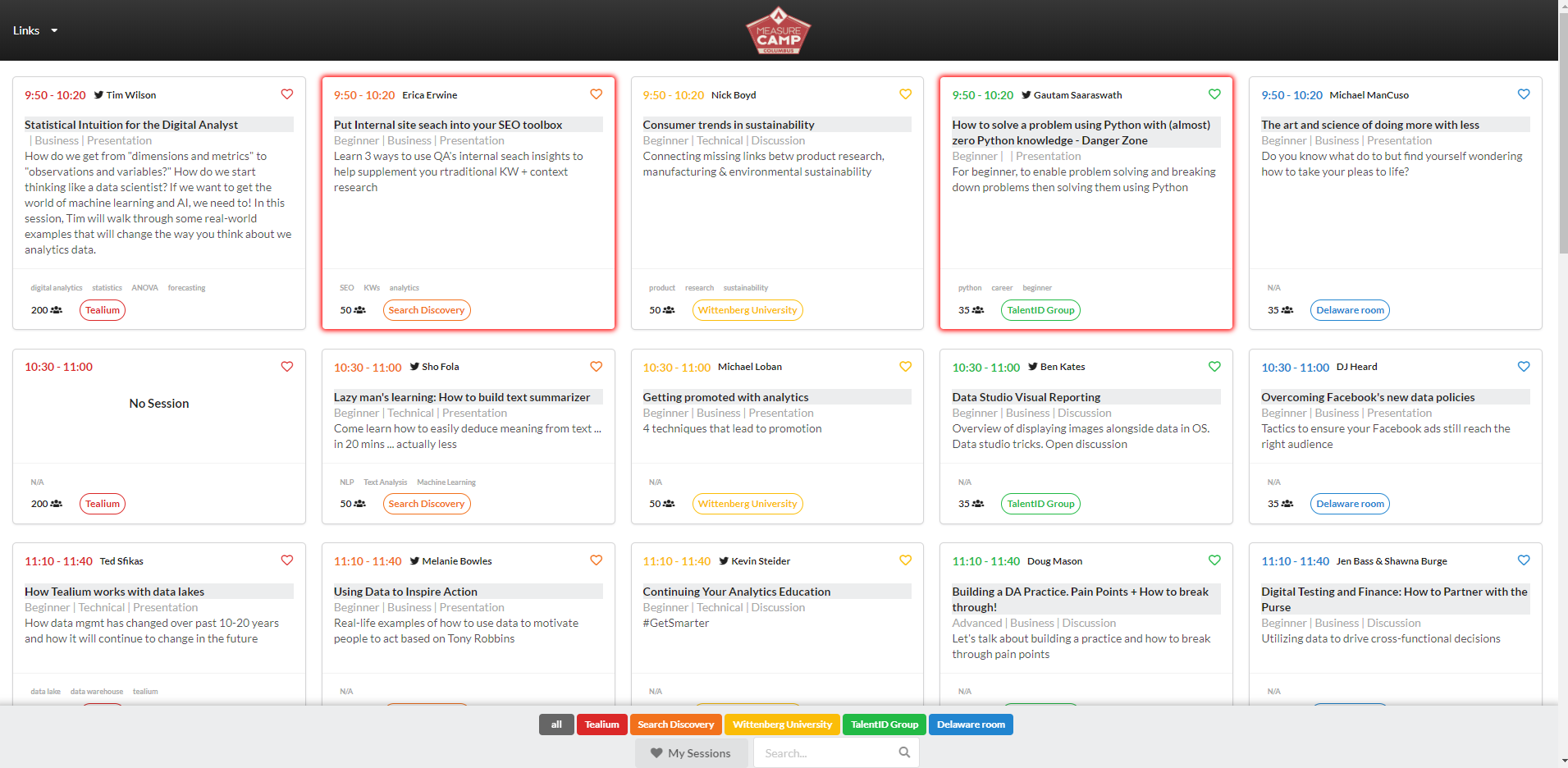Open Gautam Saaraswath's Twitter icon

click(1026, 95)
